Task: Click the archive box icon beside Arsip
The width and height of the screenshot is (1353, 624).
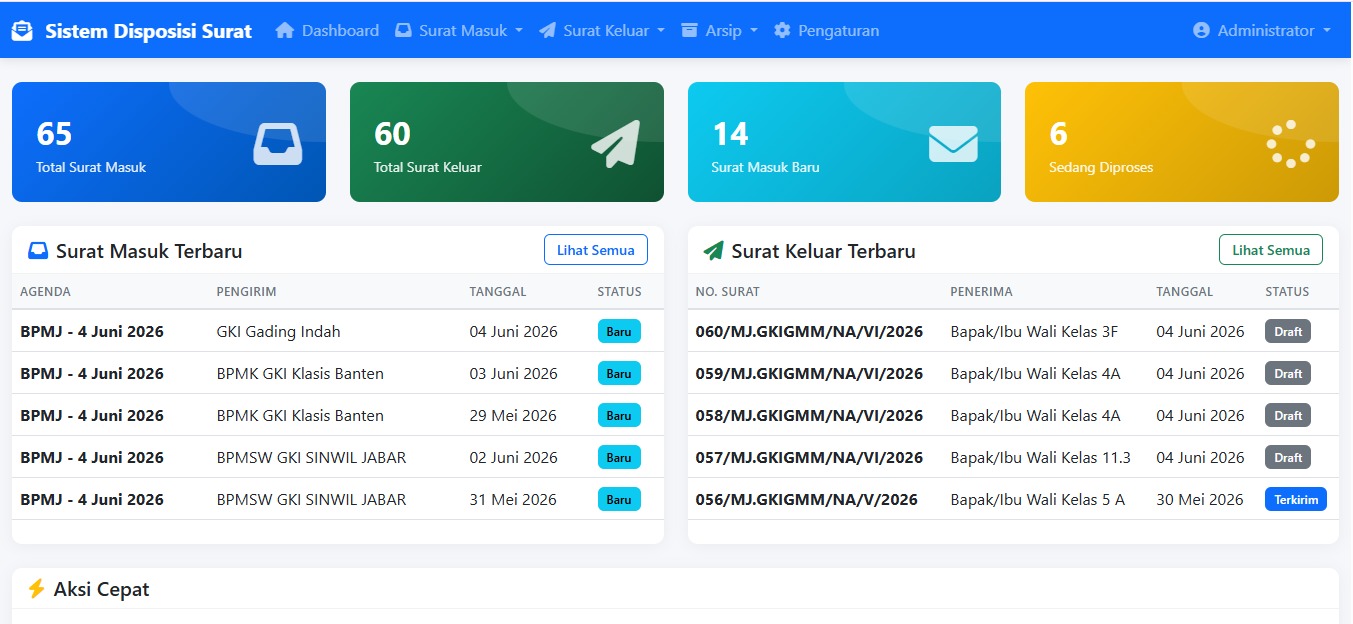Action: click(x=689, y=31)
